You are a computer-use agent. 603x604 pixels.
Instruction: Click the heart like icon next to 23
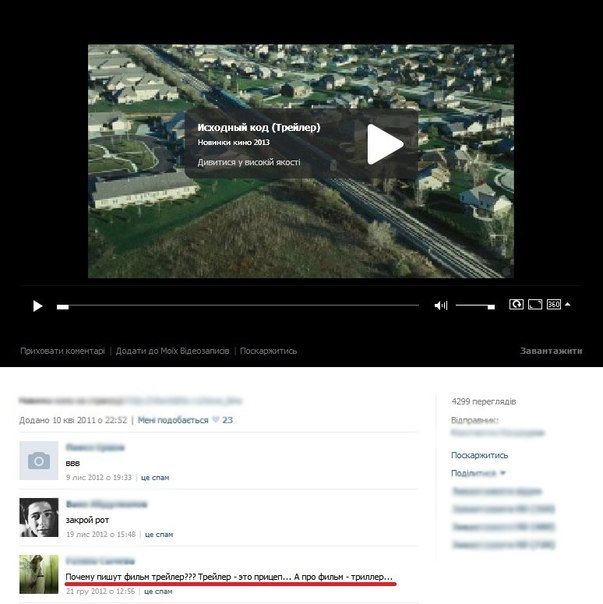pyautogui.click(x=216, y=419)
